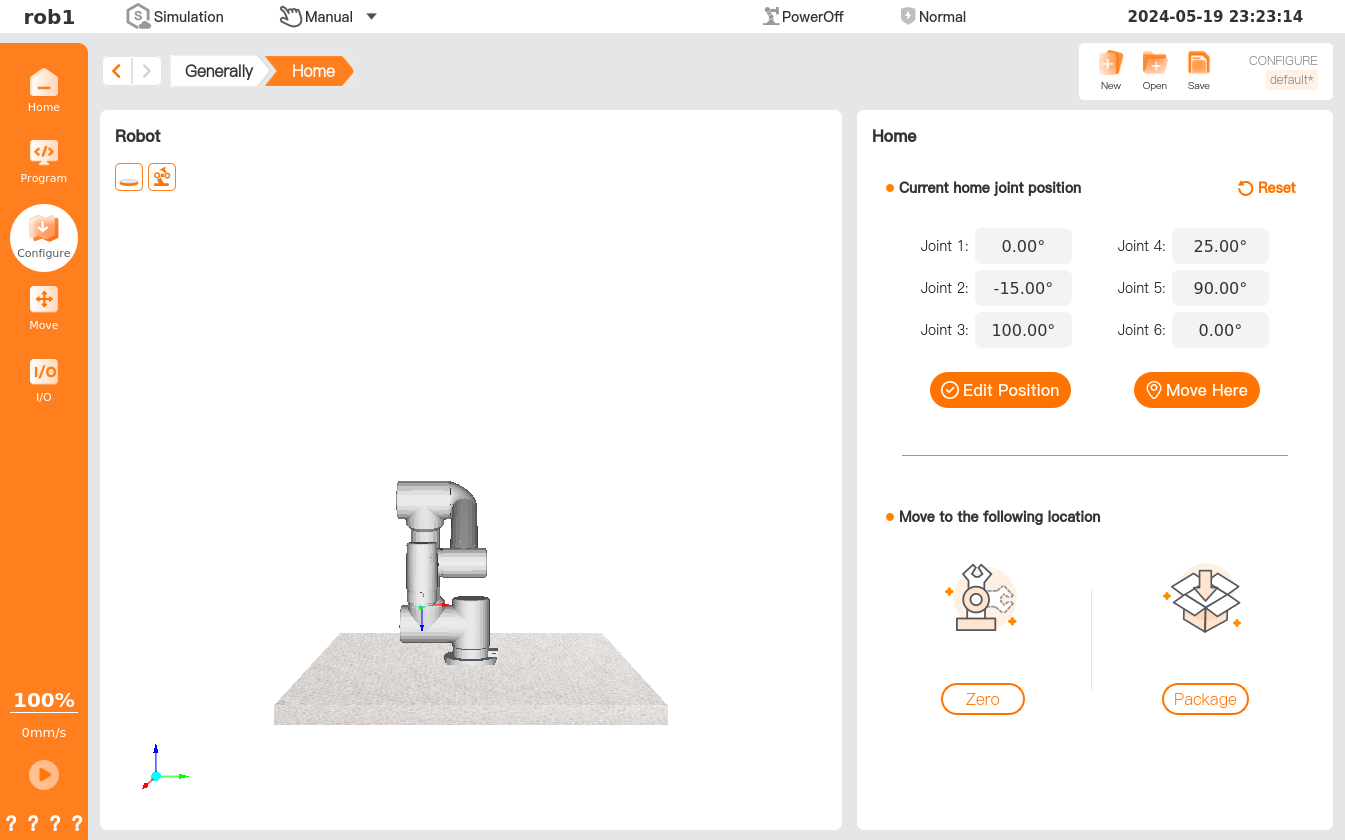Click the Joint 3 value field
Image resolution: width=1345 pixels, height=840 pixels.
1022,330
